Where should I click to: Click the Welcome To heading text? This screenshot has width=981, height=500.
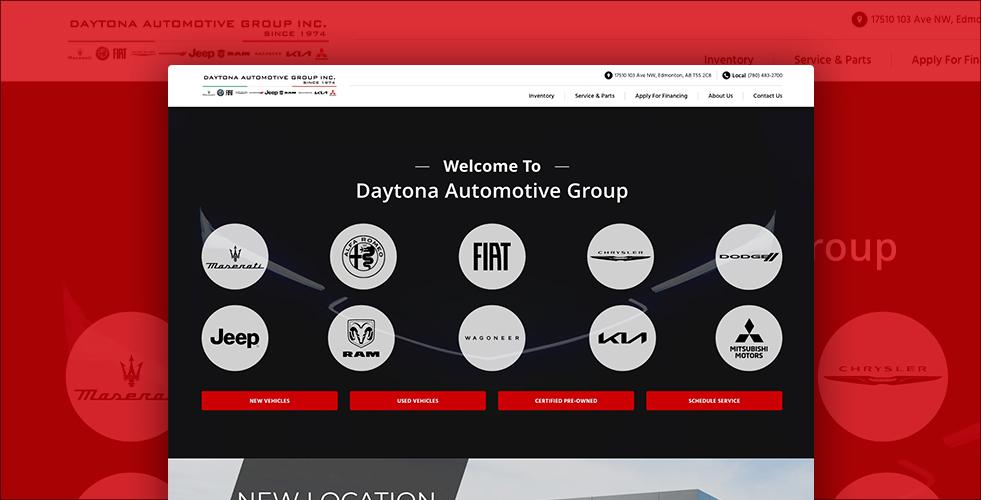492,166
